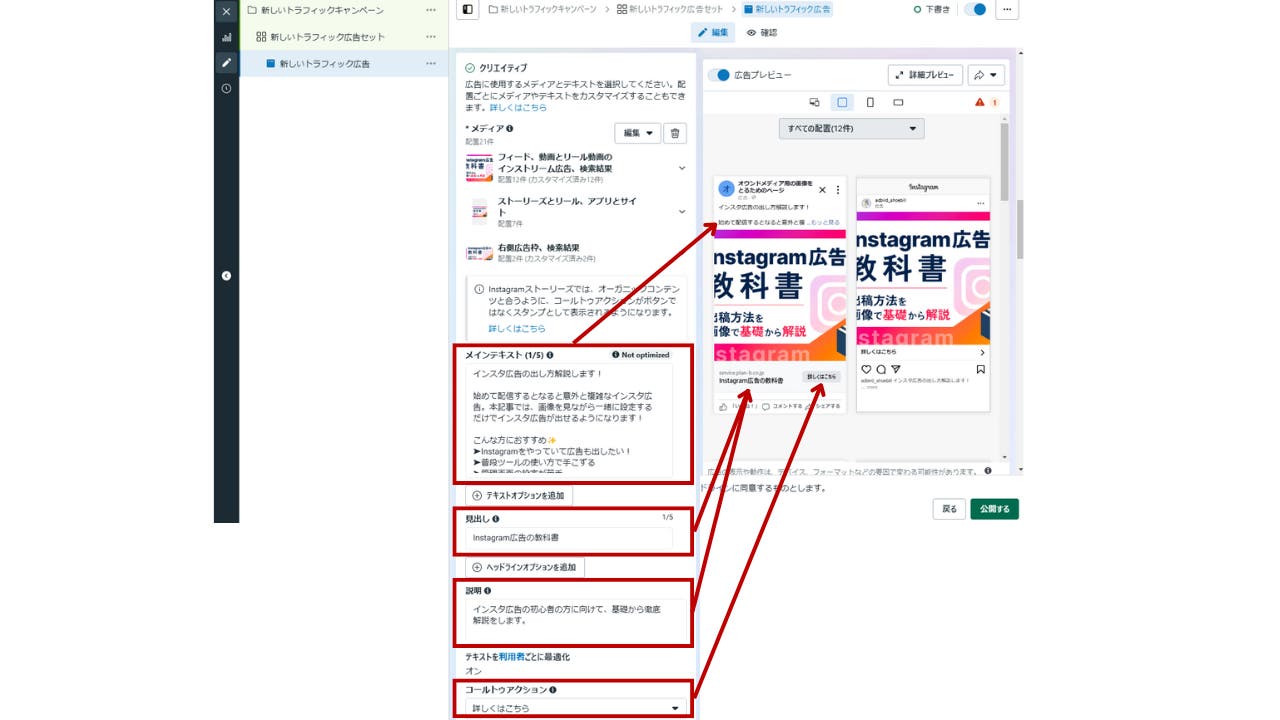Image resolution: width=1280 pixels, height=720 pixels.
Task: Click the red warning triangle in preview toolbar
Action: tap(979, 102)
